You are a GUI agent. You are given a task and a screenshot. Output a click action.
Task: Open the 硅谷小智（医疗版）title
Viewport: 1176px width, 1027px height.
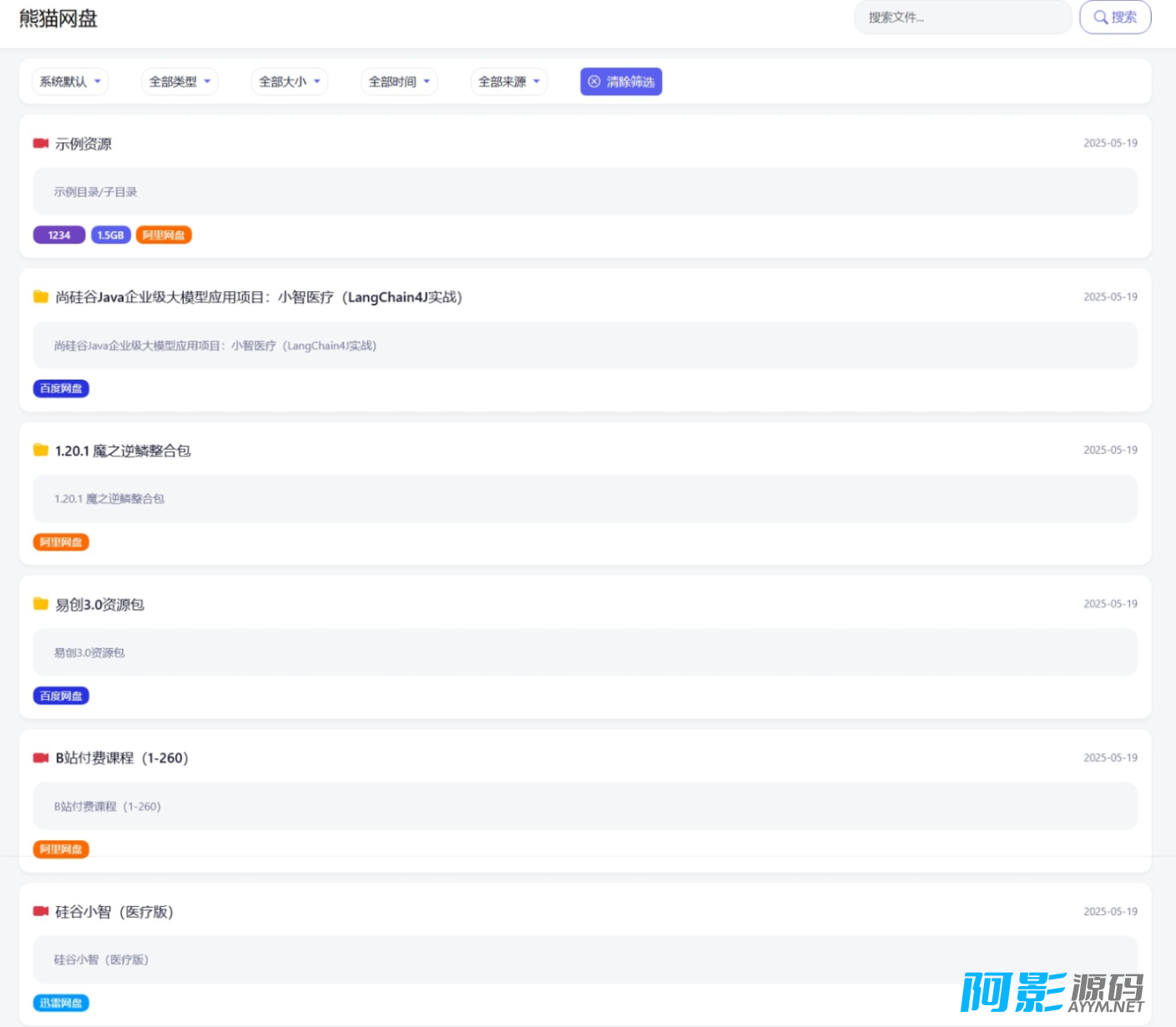pyautogui.click(x=114, y=912)
